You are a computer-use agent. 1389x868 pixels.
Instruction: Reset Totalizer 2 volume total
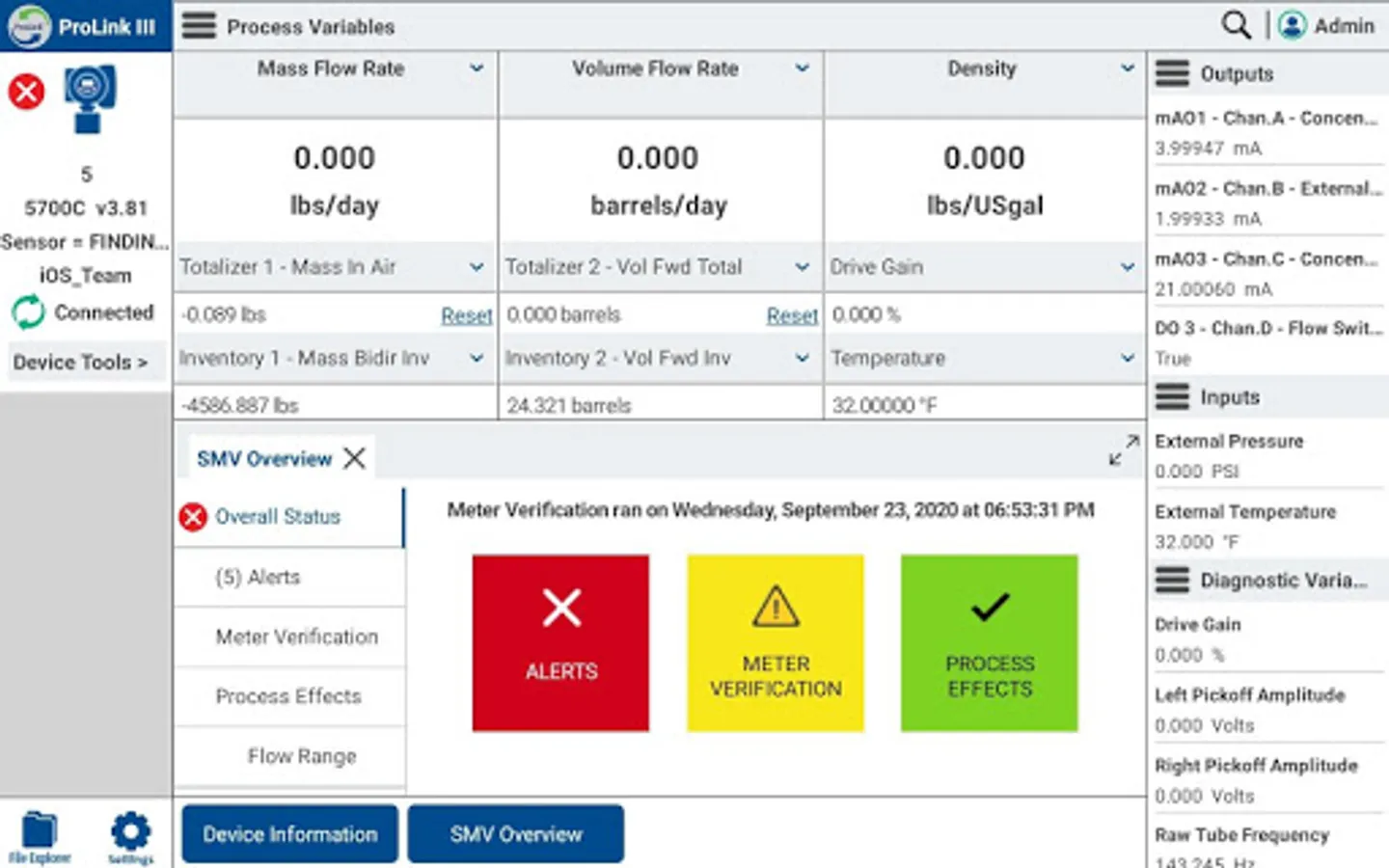coord(792,315)
